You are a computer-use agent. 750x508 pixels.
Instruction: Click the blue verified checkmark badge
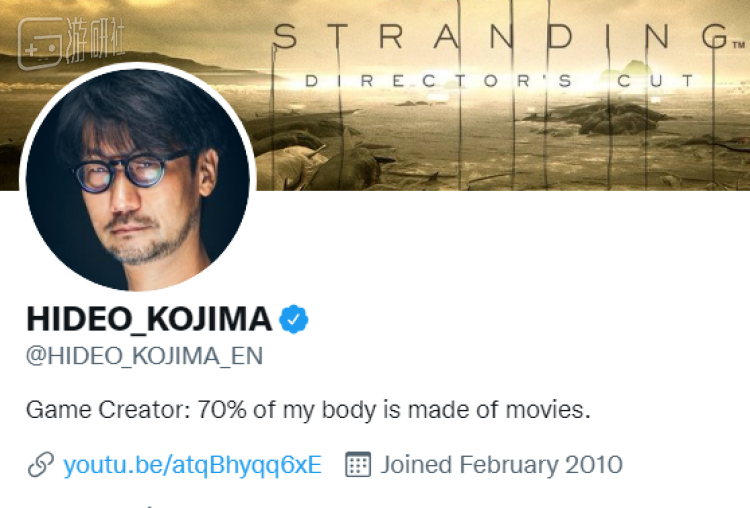[293, 319]
